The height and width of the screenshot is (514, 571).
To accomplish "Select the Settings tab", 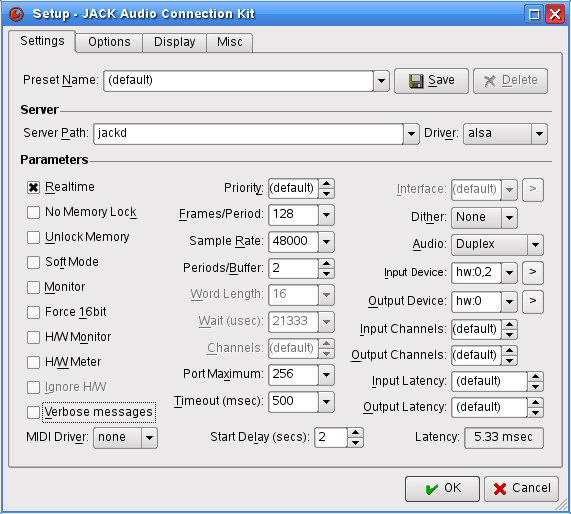I will coord(42,41).
